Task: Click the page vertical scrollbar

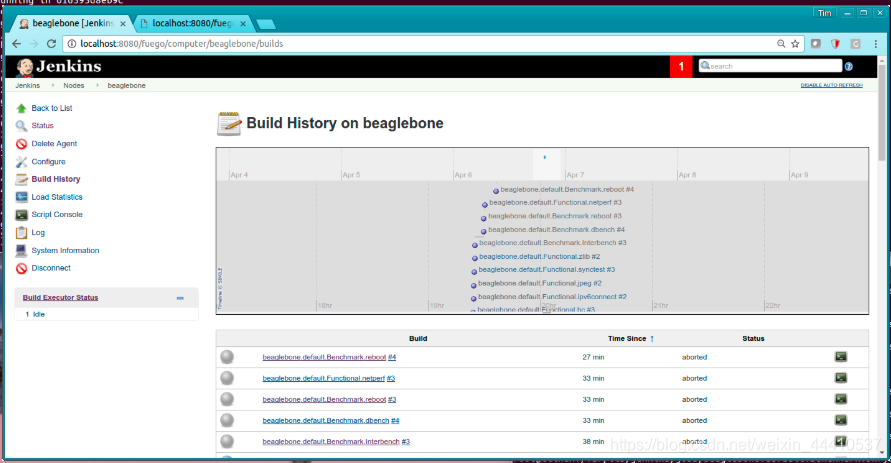Action: click(882, 114)
